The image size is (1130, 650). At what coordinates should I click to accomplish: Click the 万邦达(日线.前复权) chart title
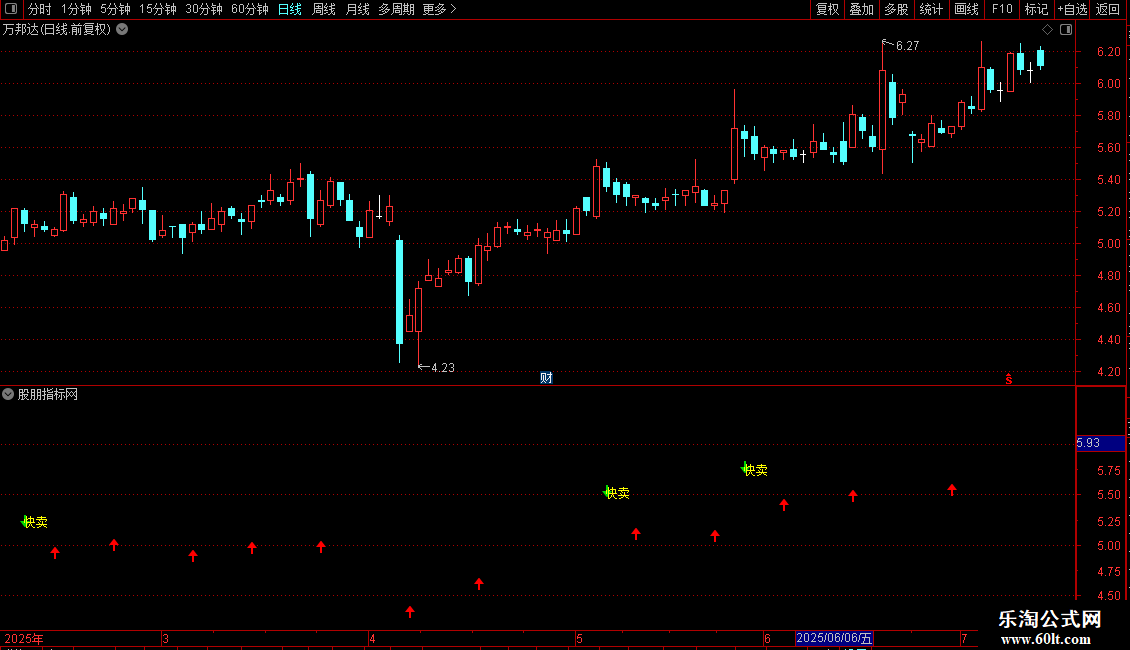[57, 30]
